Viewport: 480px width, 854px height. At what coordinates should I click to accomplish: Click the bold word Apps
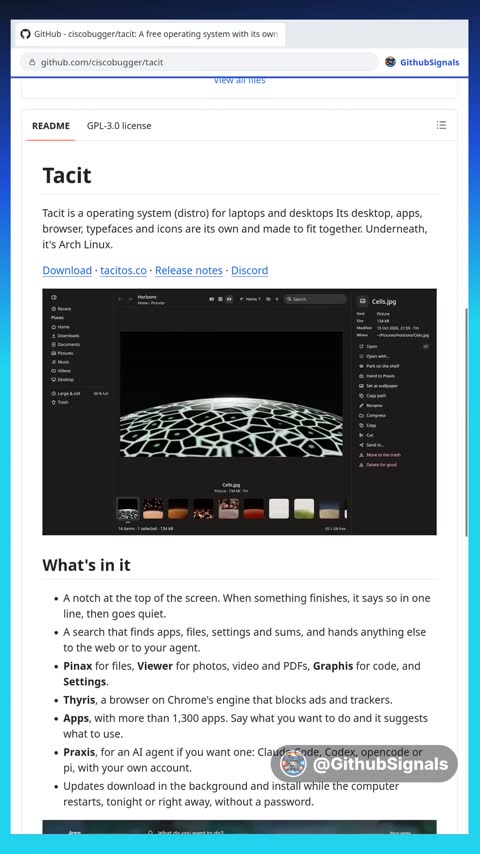(76, 718)
